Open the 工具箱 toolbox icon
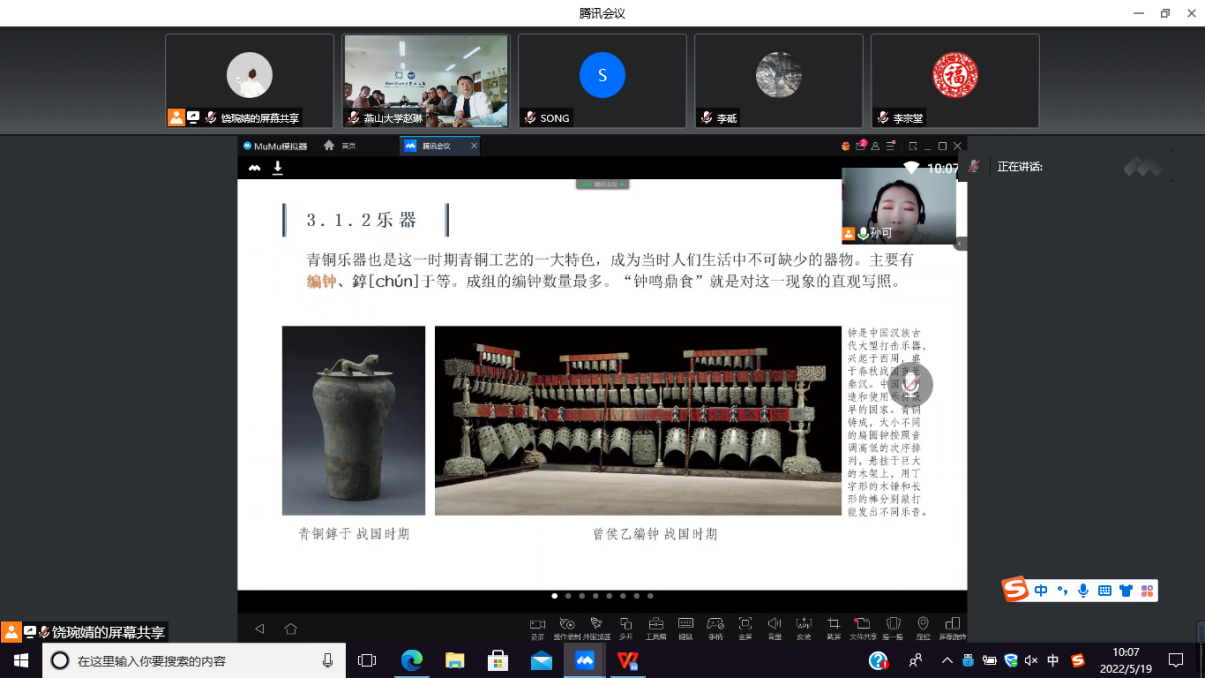 tap(655, 627)
